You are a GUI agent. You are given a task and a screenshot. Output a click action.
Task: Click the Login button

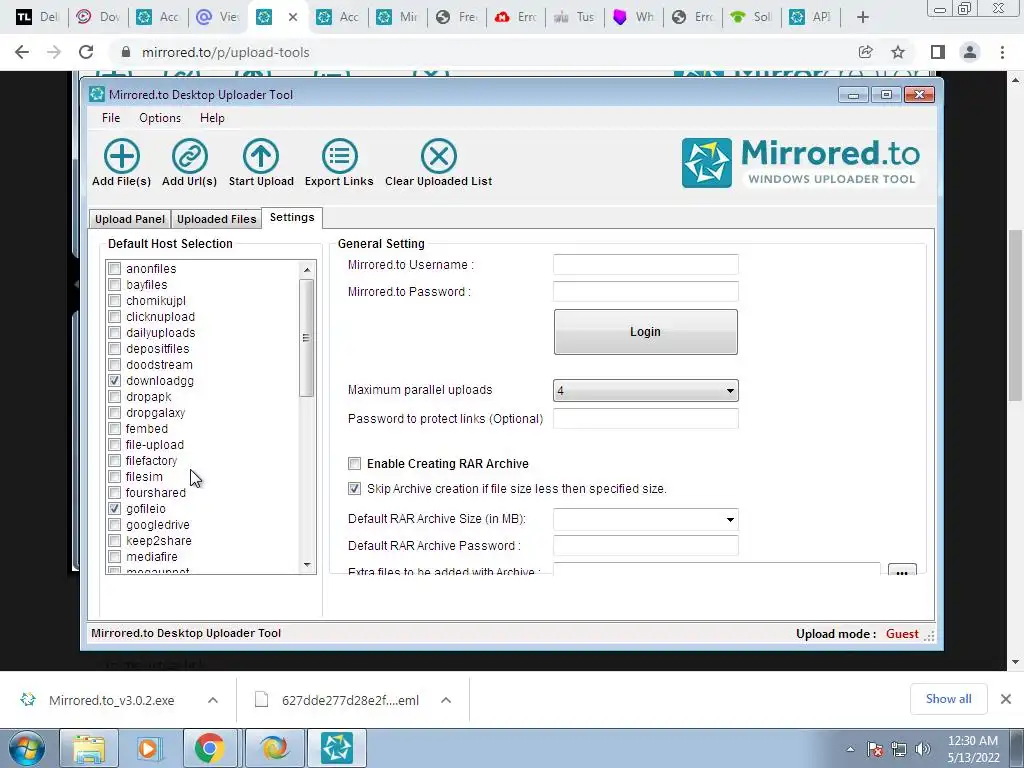(645, 332)
